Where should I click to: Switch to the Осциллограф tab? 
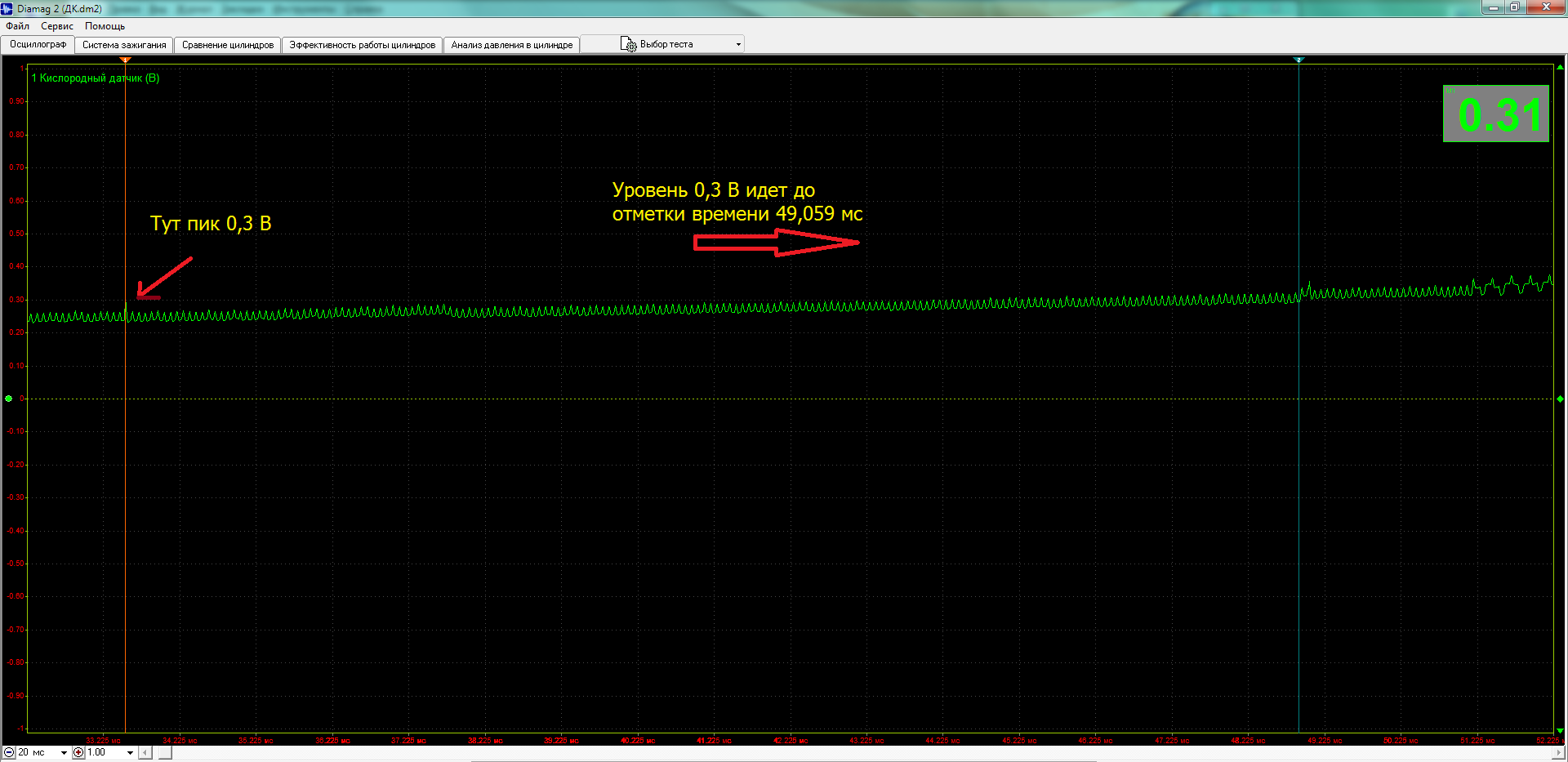click(38, 44)
